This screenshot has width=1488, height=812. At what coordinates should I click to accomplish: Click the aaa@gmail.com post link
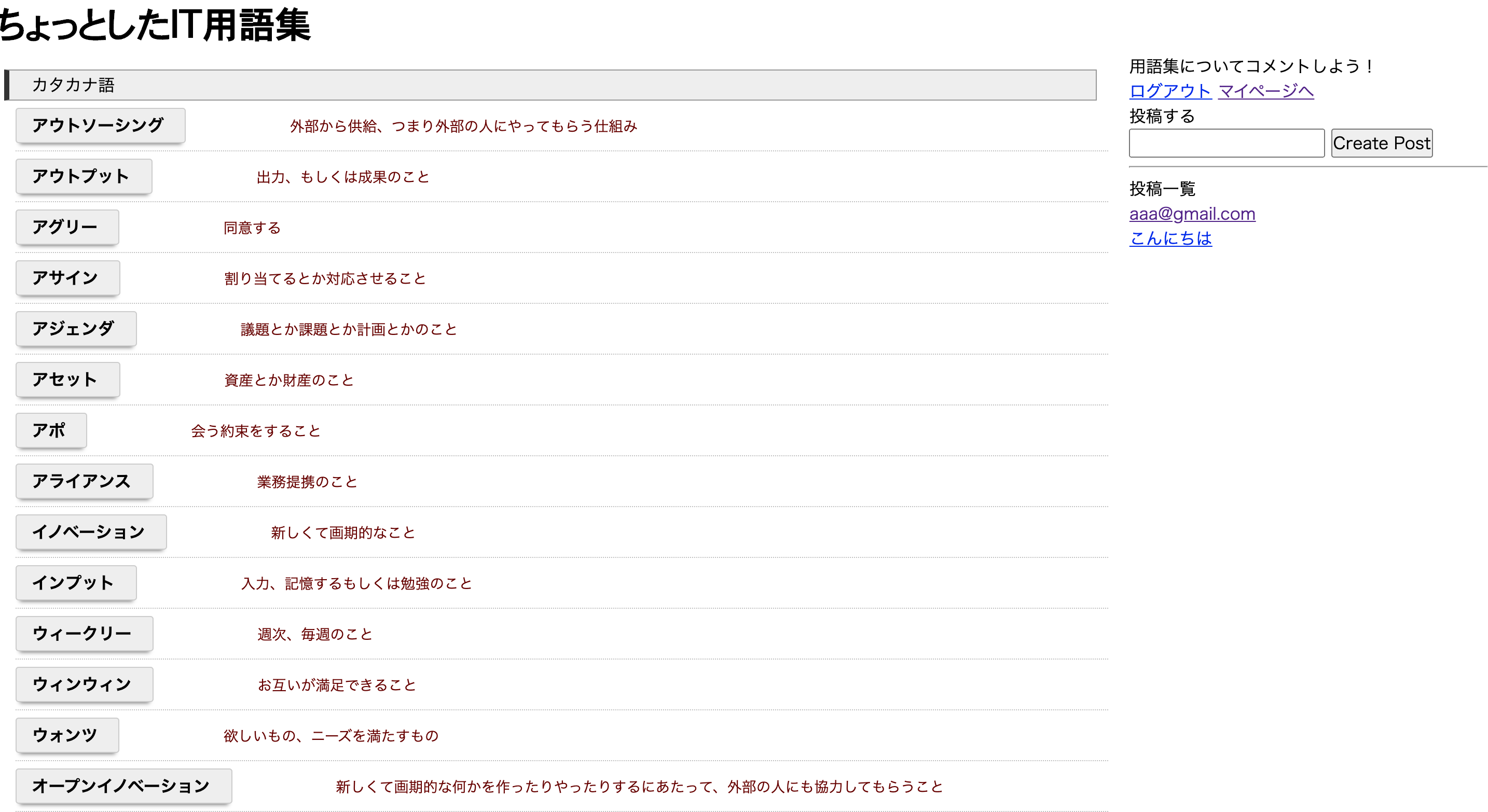click(1192, 214)
